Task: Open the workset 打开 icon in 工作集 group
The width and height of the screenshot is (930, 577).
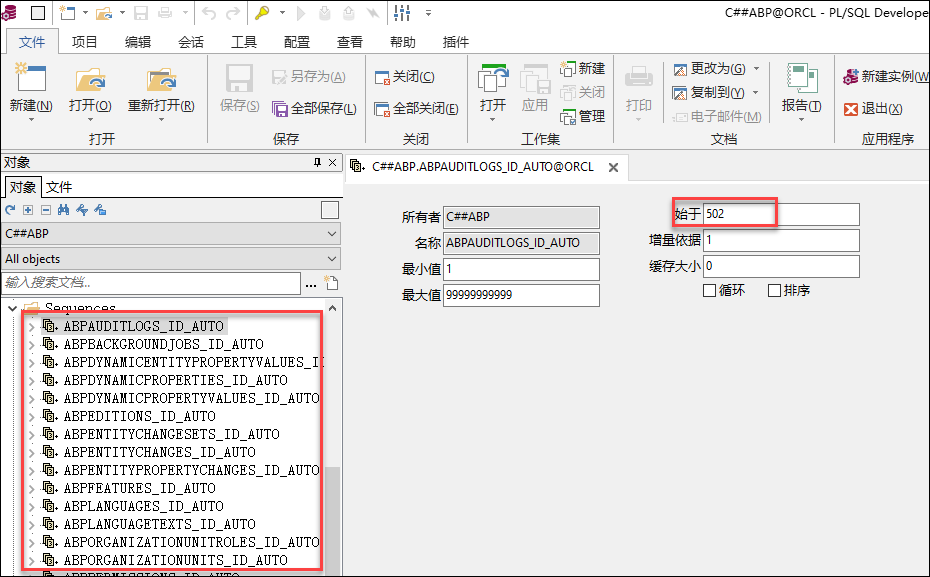Action: (x=493, y=80)
